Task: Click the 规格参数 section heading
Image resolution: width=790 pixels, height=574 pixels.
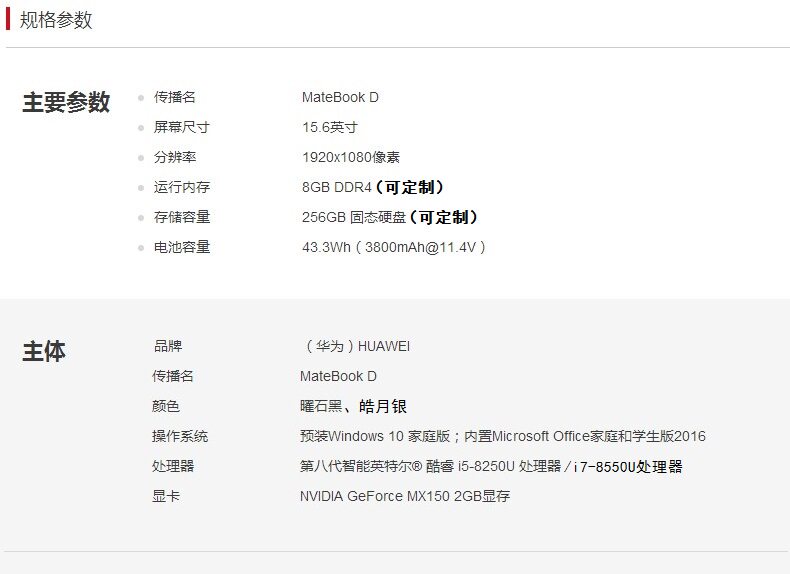Action: point(56,20)
